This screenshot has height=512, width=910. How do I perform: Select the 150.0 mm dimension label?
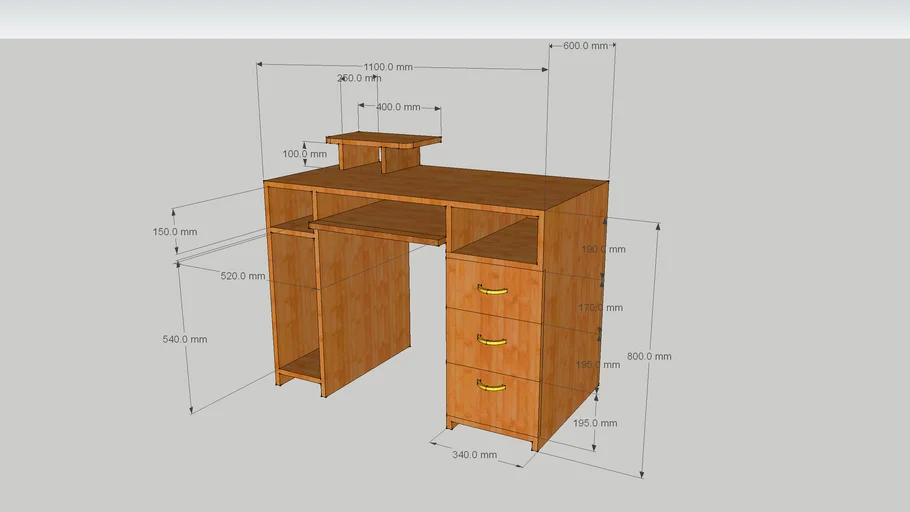[174, 232]
